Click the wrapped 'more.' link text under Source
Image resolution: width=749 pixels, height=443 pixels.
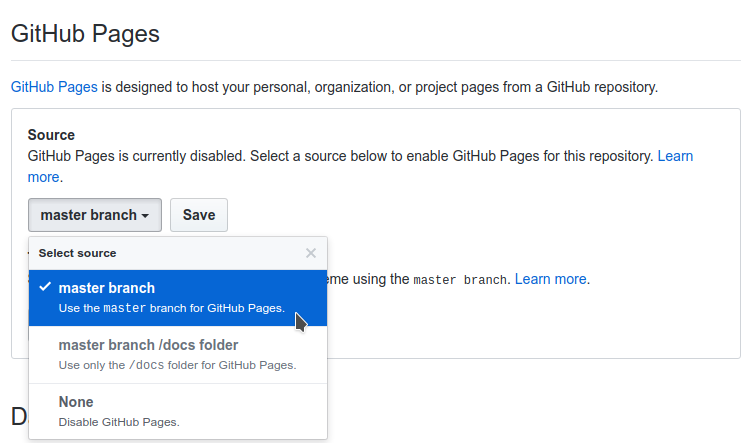click(45, 177)
